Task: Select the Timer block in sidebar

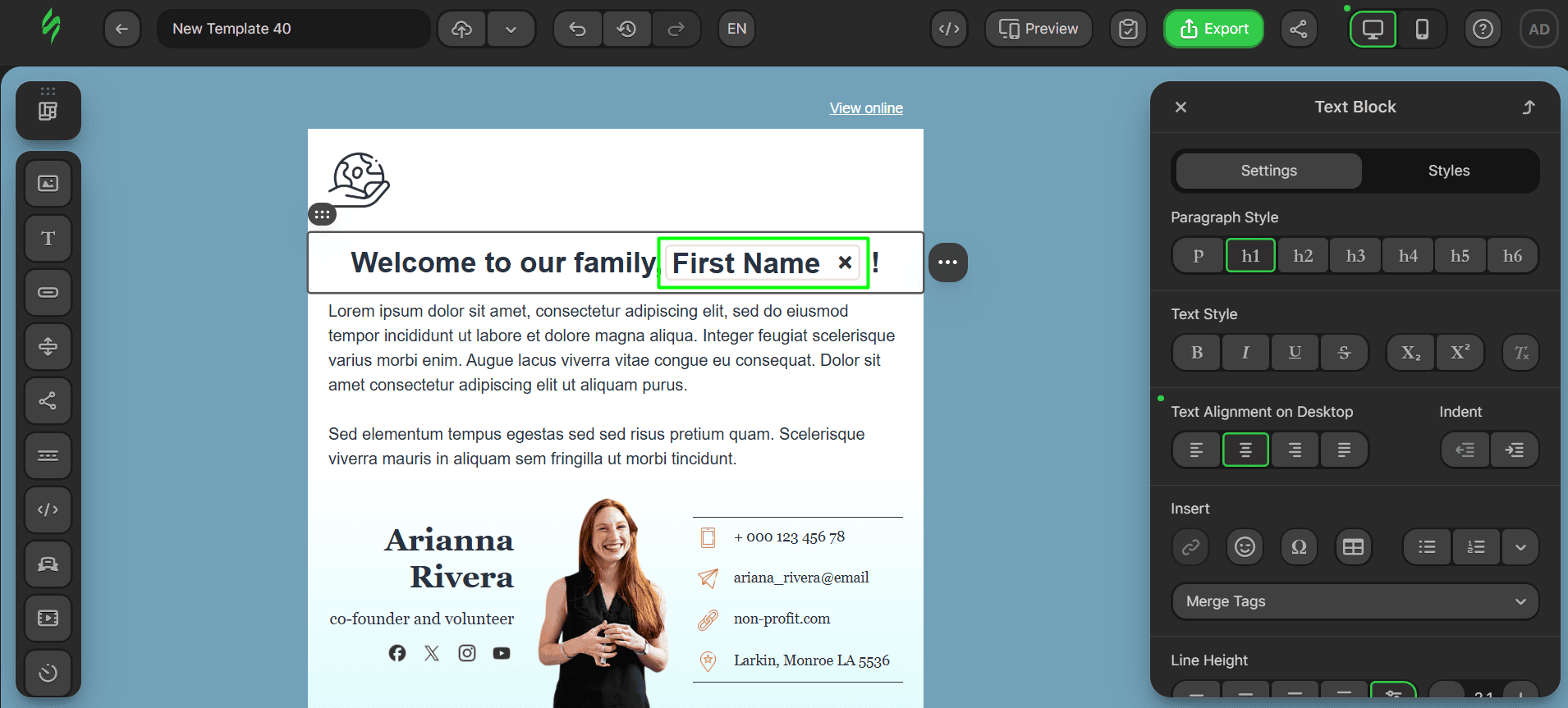Action: point(48,673)
